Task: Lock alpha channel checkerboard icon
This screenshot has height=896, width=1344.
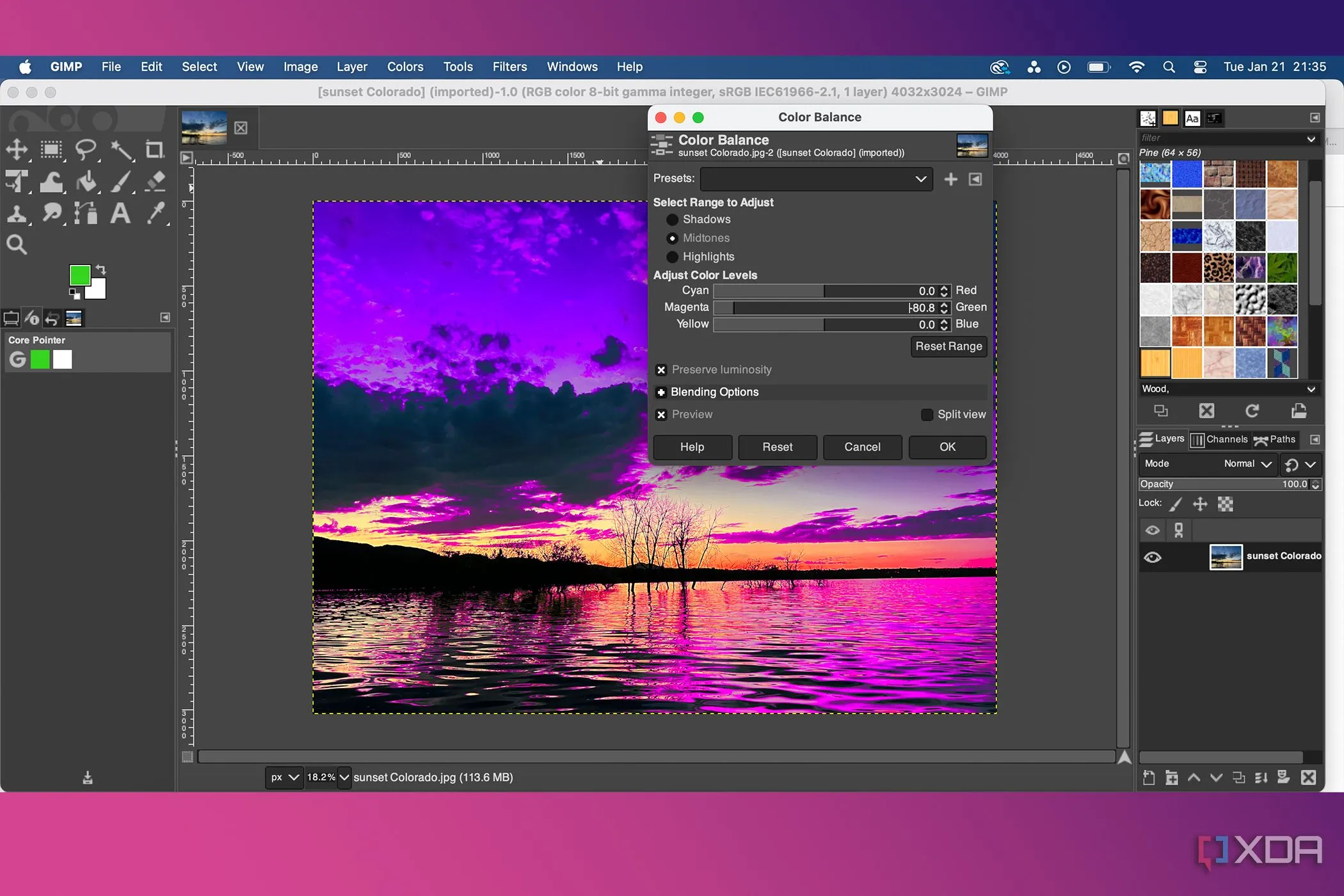Action: click(1225, 504)
